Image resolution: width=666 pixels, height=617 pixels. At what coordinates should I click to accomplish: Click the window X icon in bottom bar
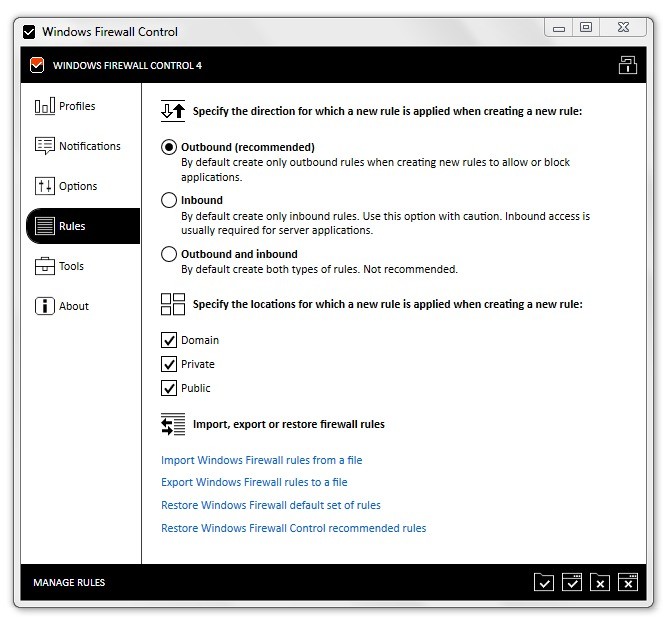628,582
